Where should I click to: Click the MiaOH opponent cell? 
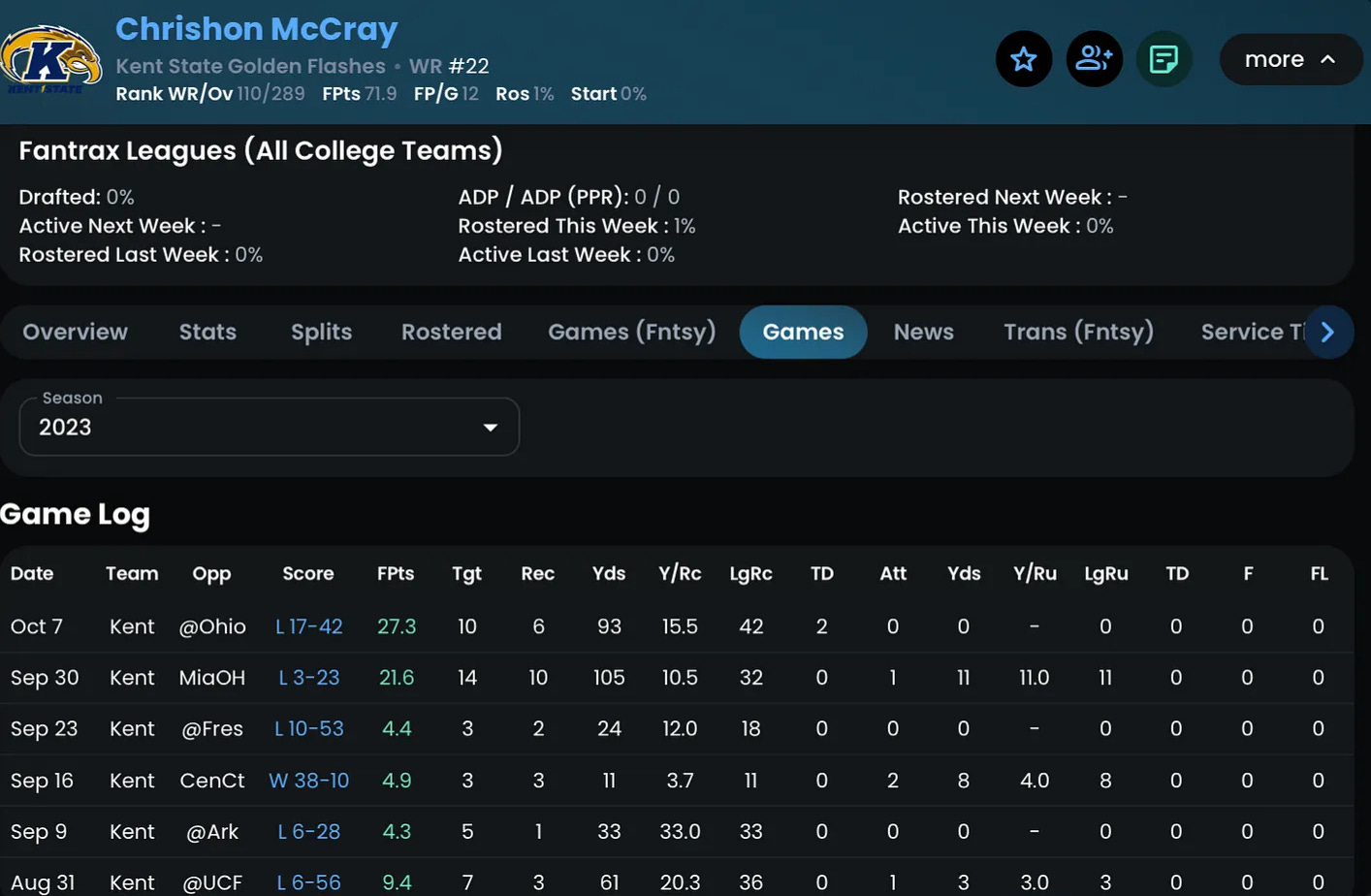[x=212, y=678]
